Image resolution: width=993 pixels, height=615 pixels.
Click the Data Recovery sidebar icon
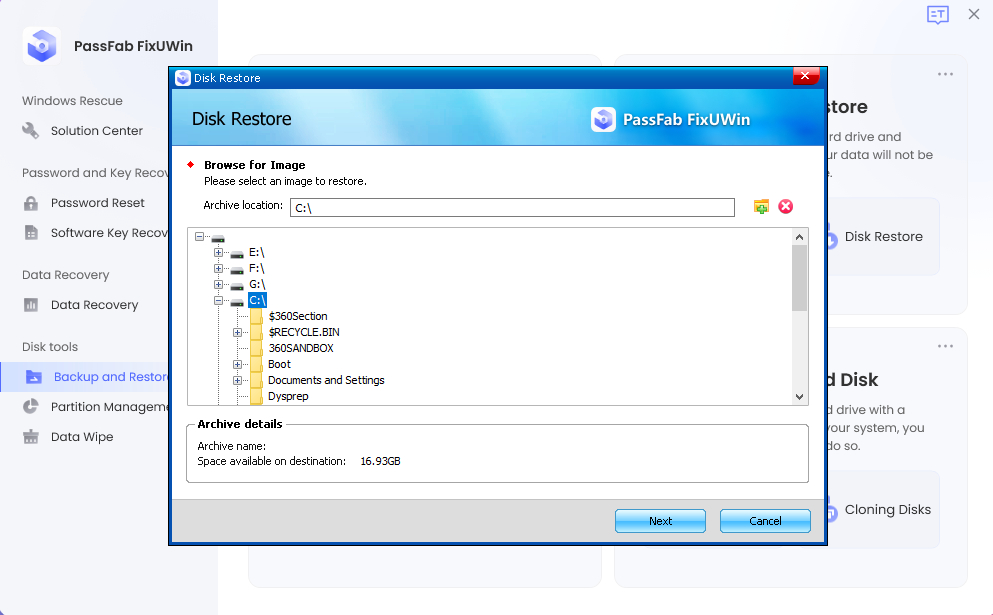31,305
